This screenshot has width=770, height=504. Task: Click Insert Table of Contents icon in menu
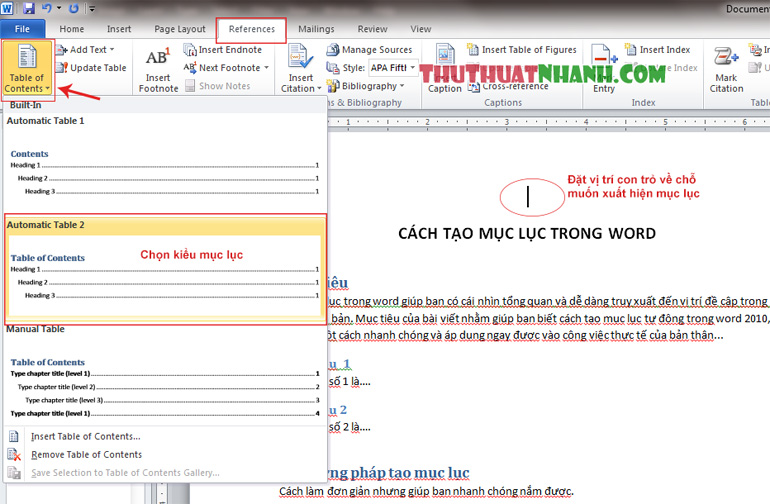[x=14, y=436]
